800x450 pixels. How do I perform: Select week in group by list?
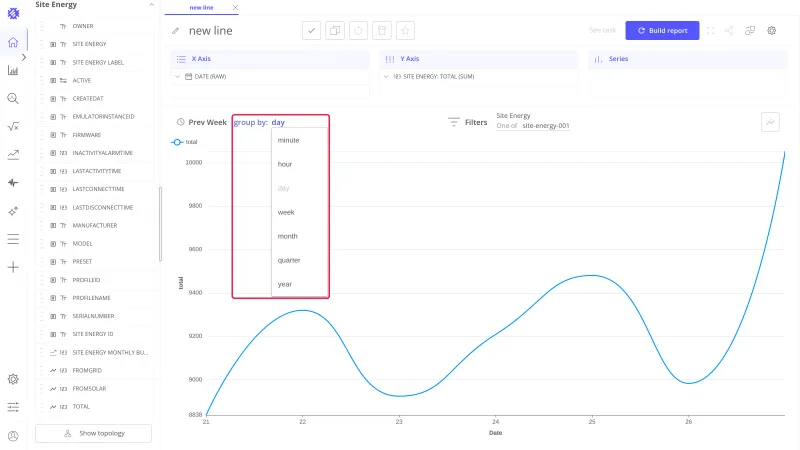[x=286, y=212]
